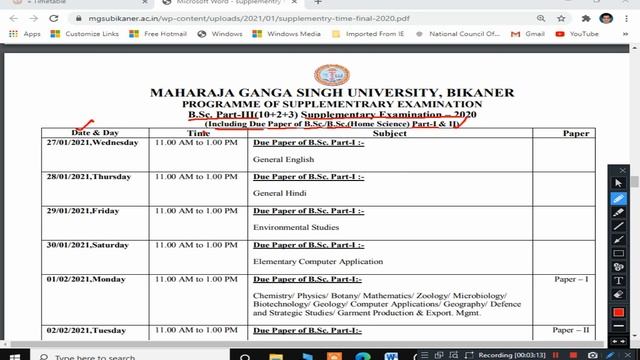Viewport: 640px width, 360px height.
Task: Go forward in browser history
Action: 33,19
